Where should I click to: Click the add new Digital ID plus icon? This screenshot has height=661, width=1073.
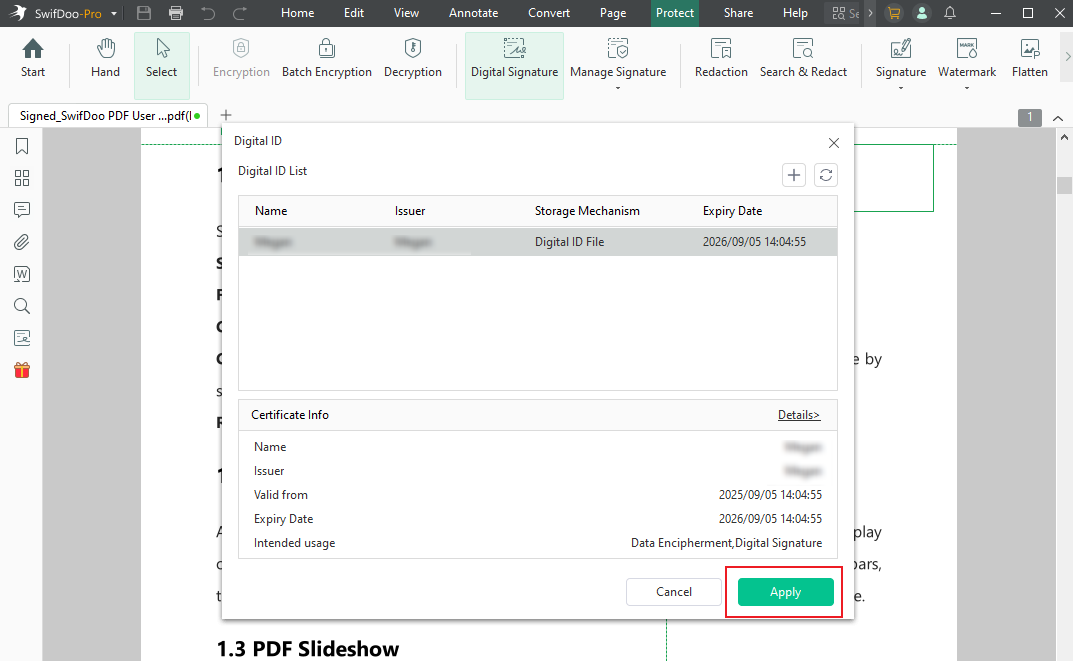click(x=793, y=175)
